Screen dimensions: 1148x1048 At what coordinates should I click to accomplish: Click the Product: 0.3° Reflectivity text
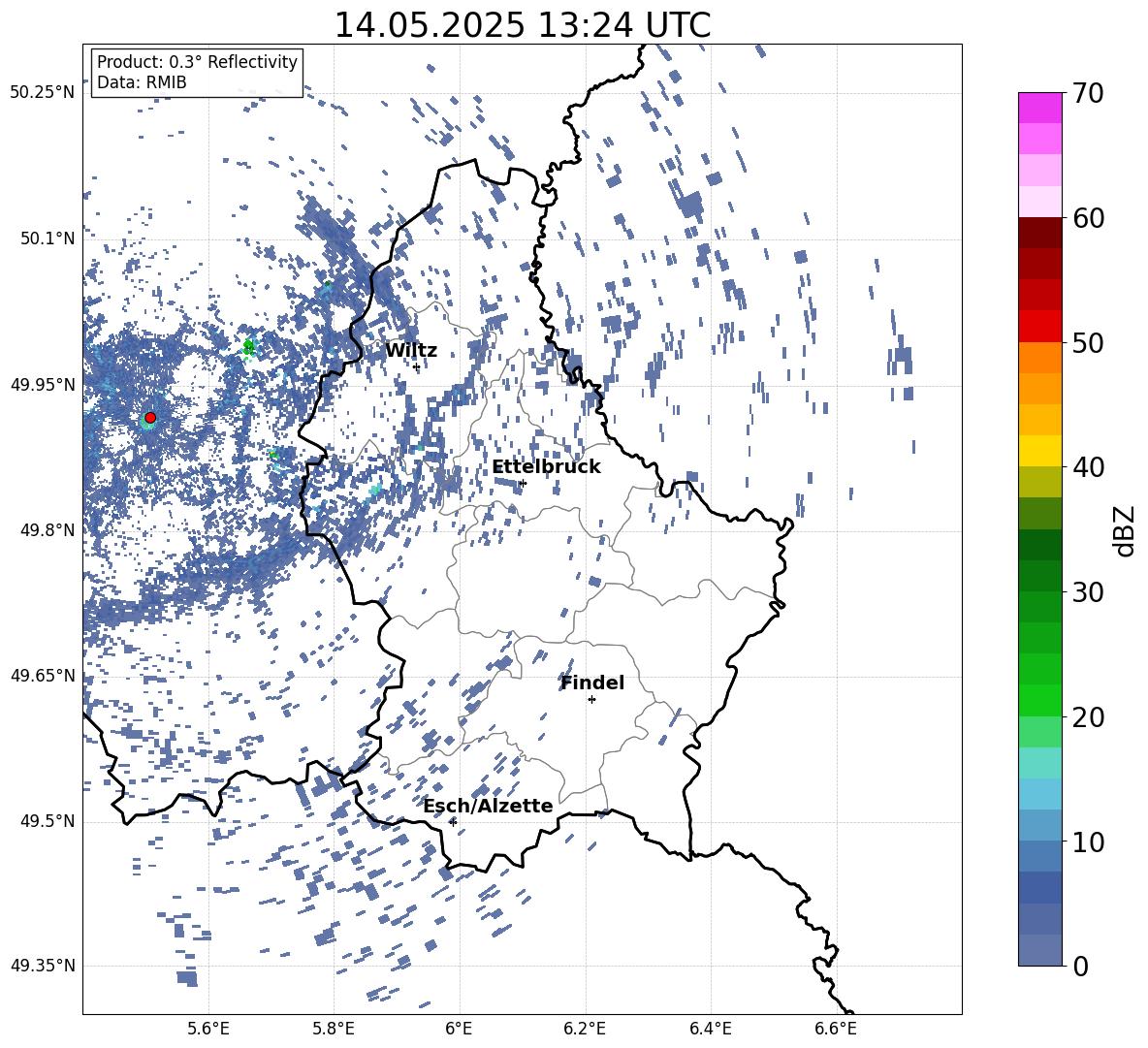point(197,62)
